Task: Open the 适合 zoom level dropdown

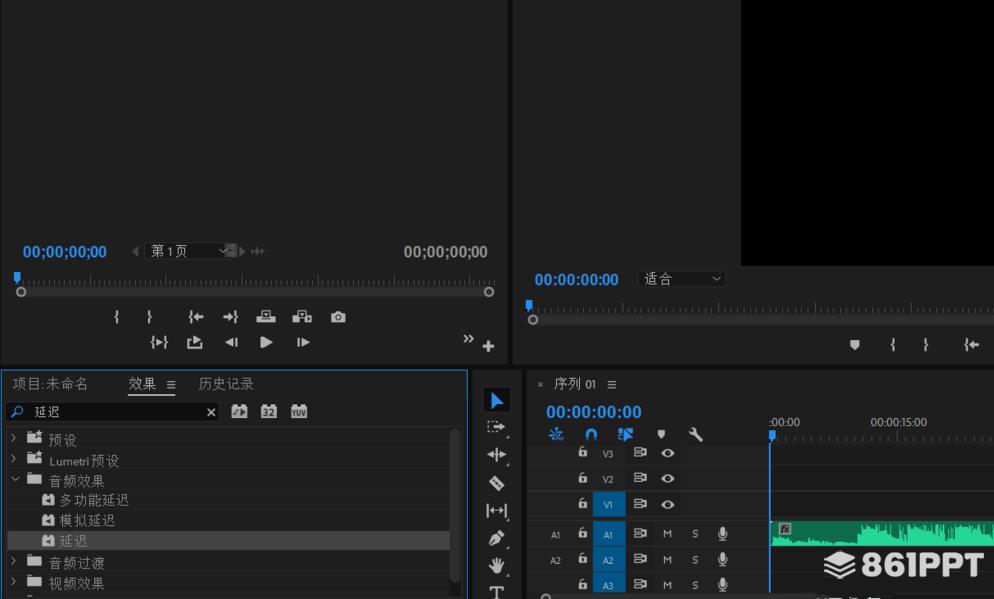Action: (681, 279)
